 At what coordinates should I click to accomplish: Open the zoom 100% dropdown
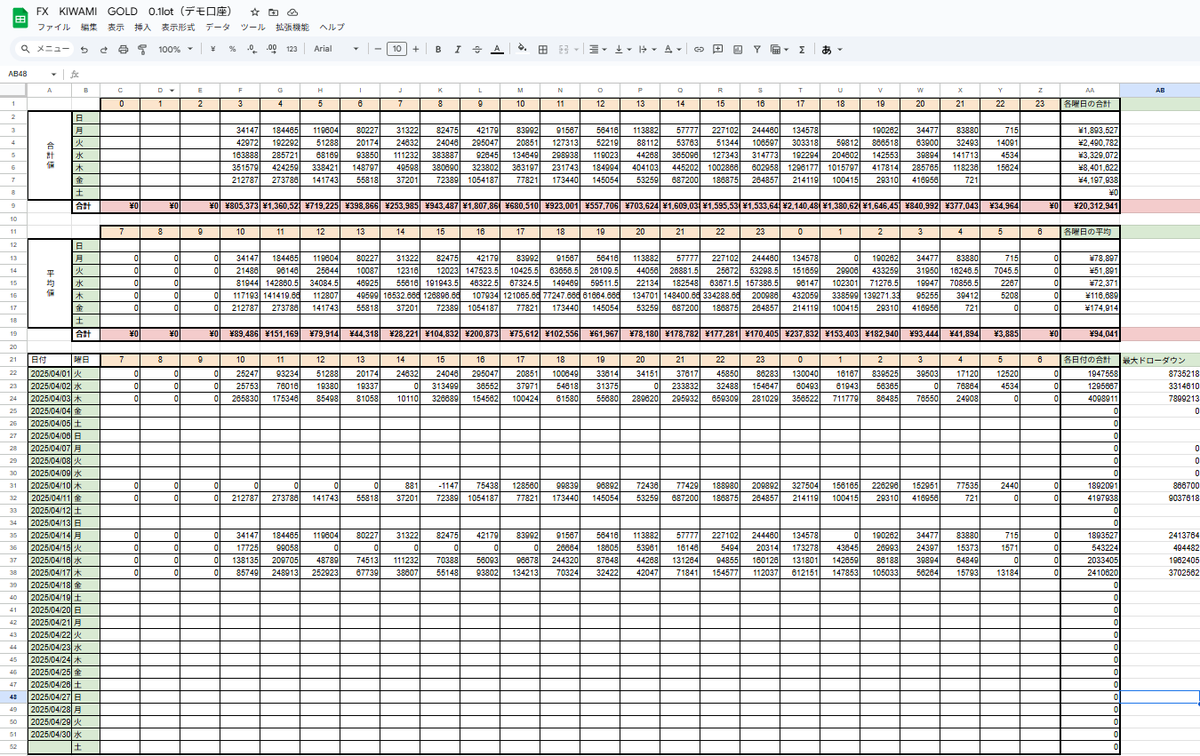tap(174, 48)
